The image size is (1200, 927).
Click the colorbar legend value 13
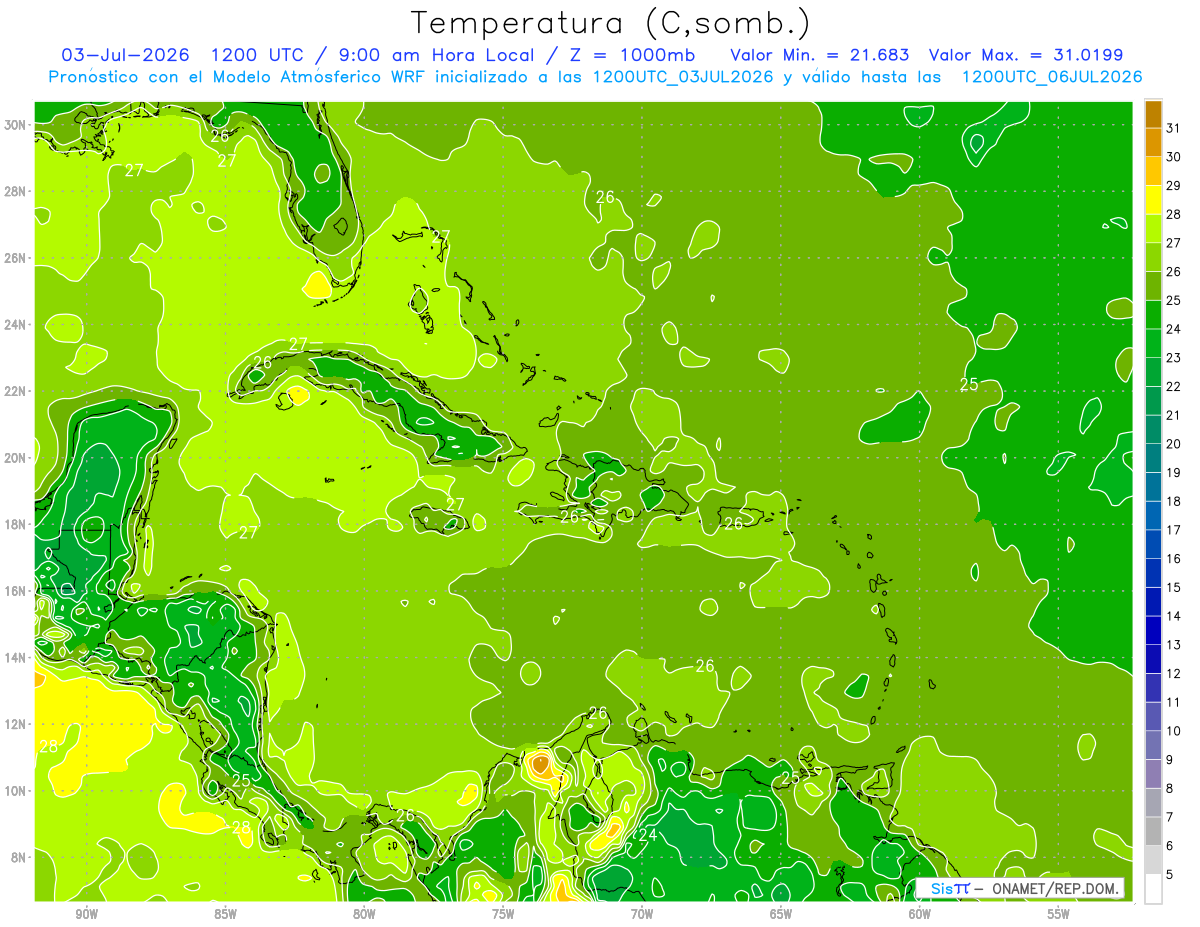click(1173, 645)
